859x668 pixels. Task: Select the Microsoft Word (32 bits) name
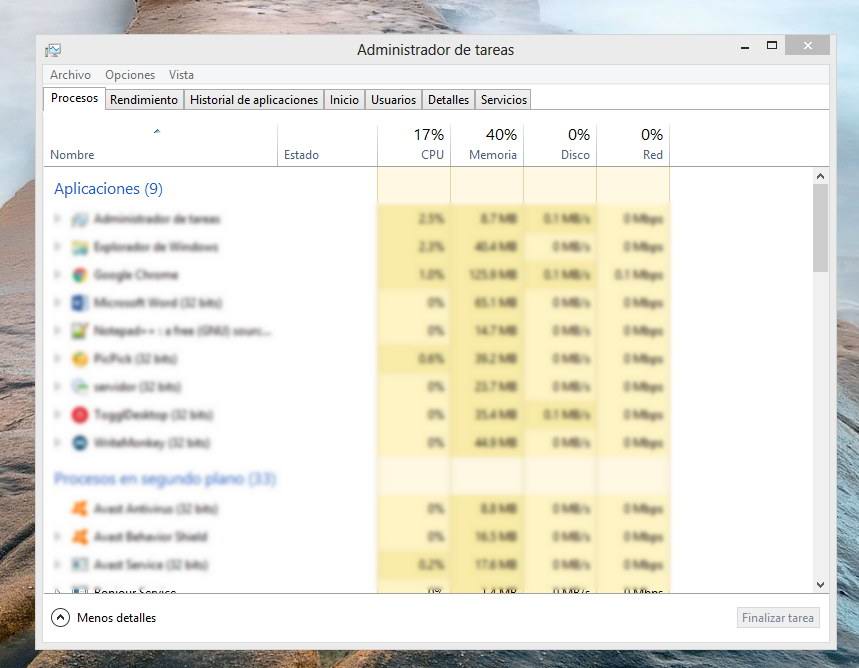tap(158, 303)
